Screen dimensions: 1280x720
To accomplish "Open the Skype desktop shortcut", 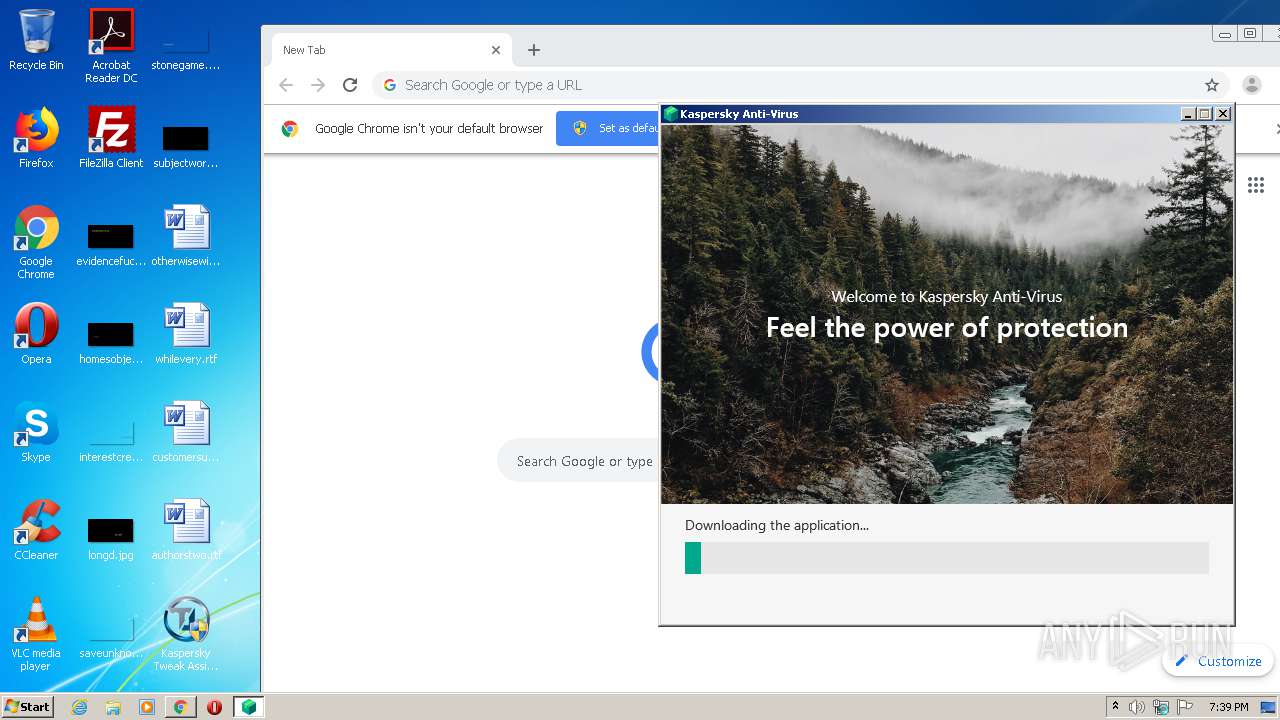I will coord(36,432).
